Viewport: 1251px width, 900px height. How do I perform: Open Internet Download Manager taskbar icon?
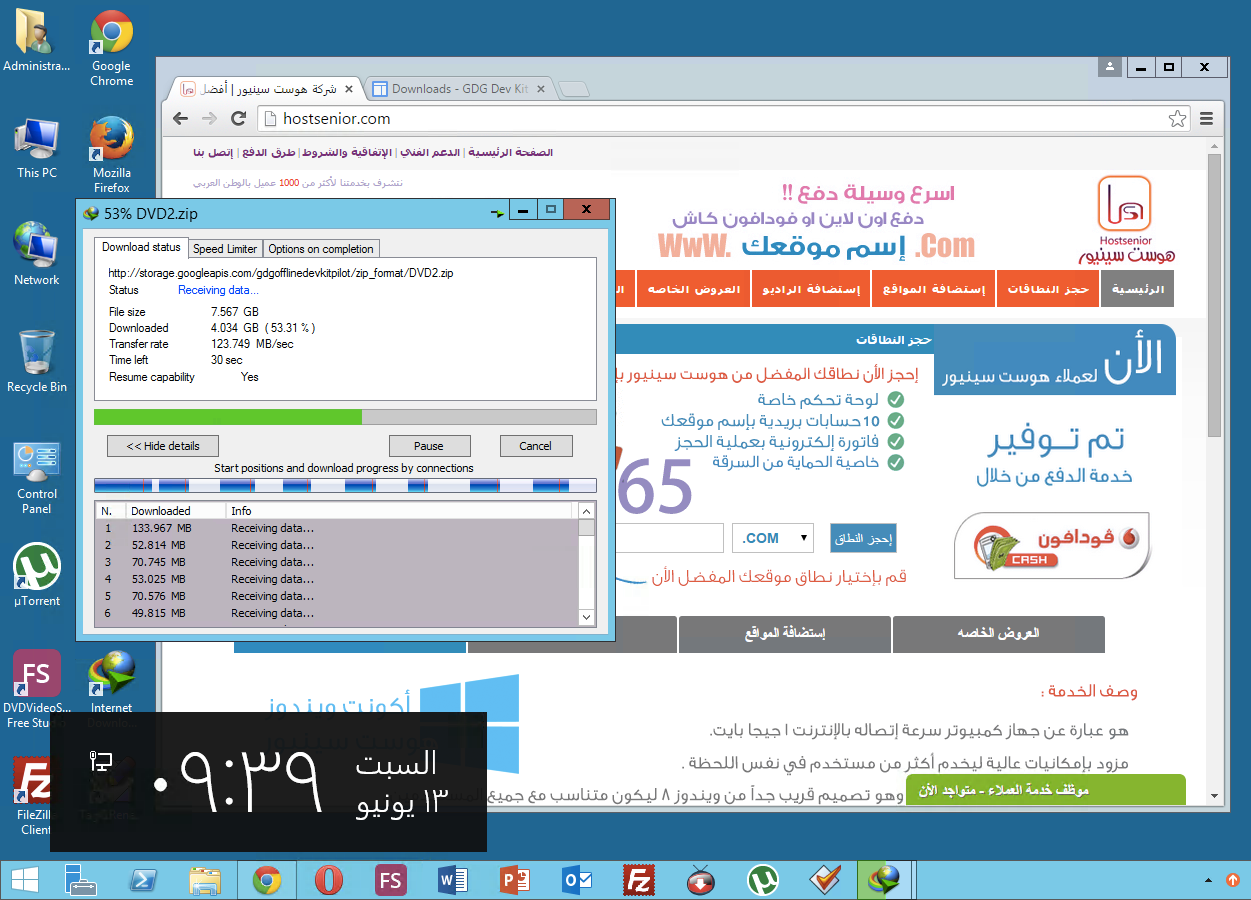884,880
